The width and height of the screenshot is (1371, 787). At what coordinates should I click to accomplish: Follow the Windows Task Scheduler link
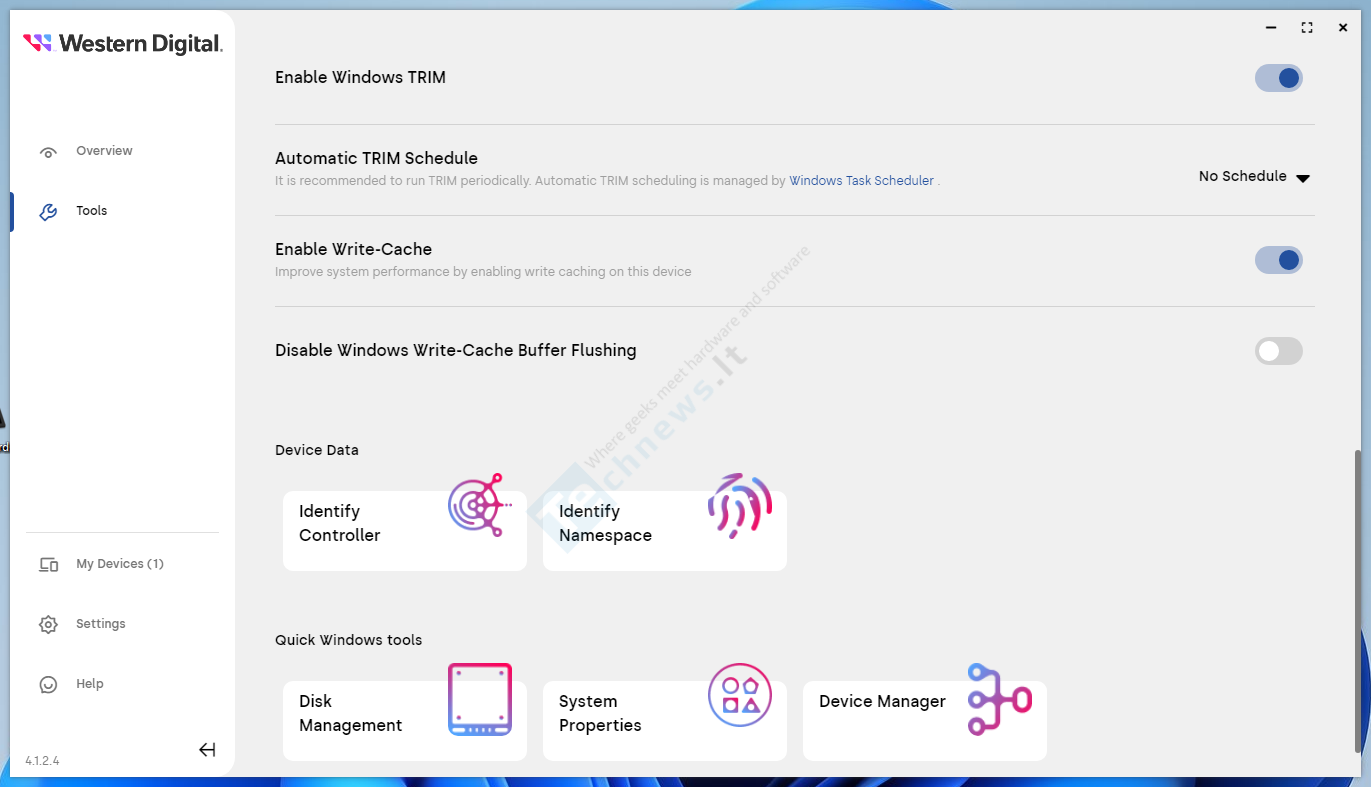(862, 181)
